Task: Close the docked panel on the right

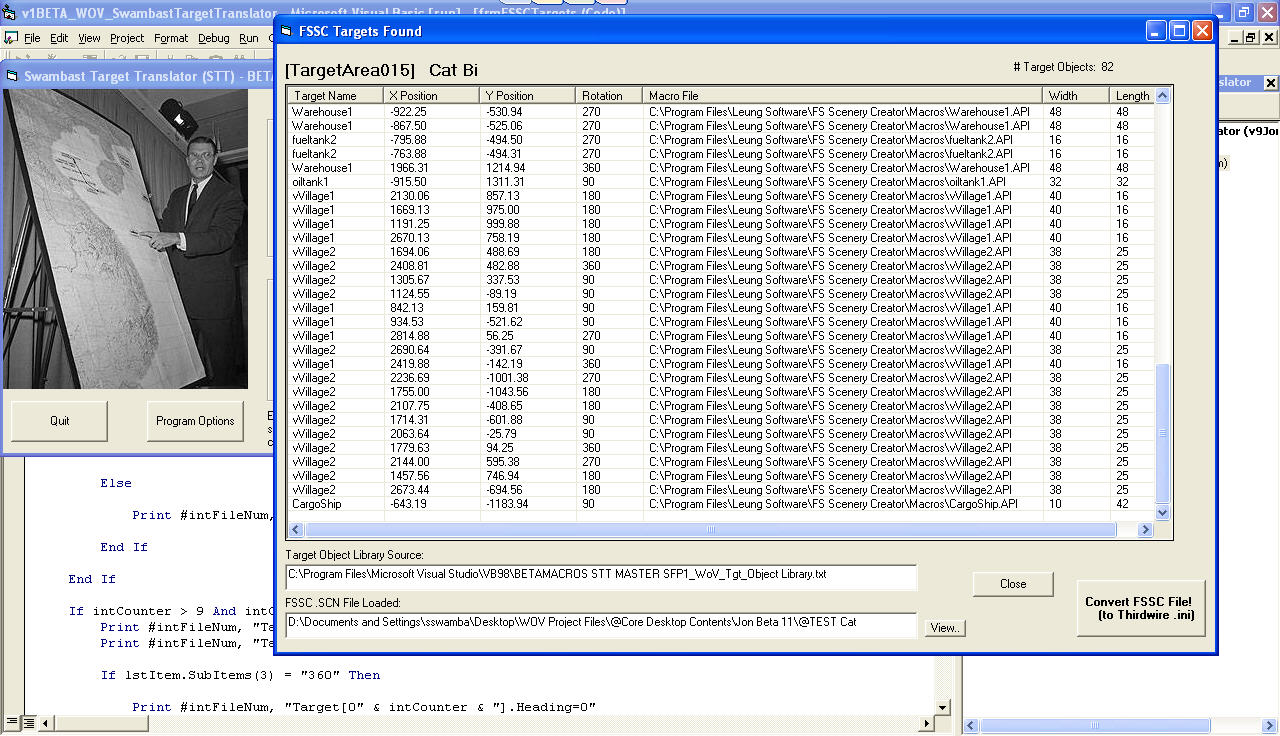Action: click(x=1271, y=83)
